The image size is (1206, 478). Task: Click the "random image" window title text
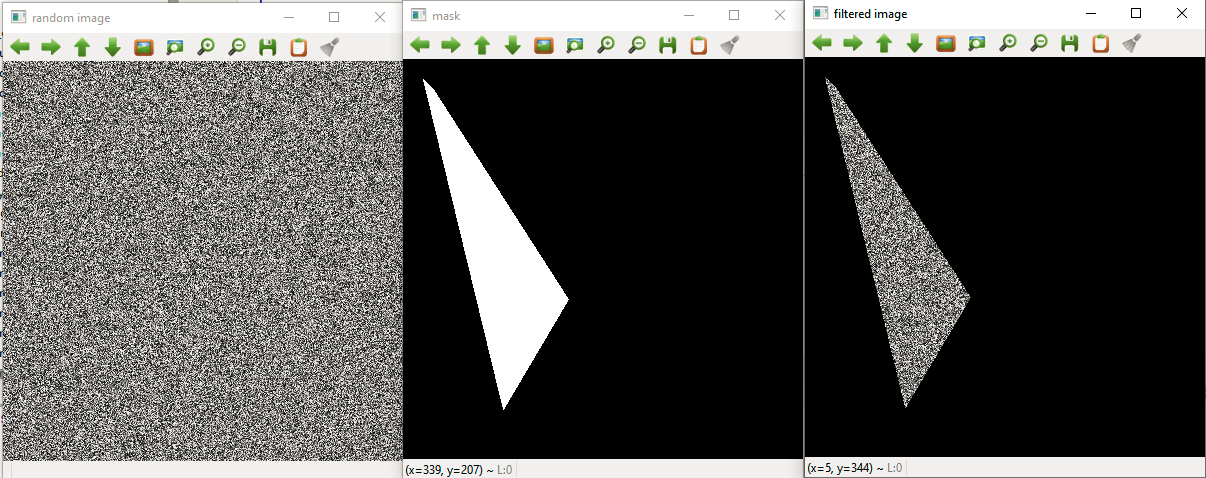[x=71, y=18]
